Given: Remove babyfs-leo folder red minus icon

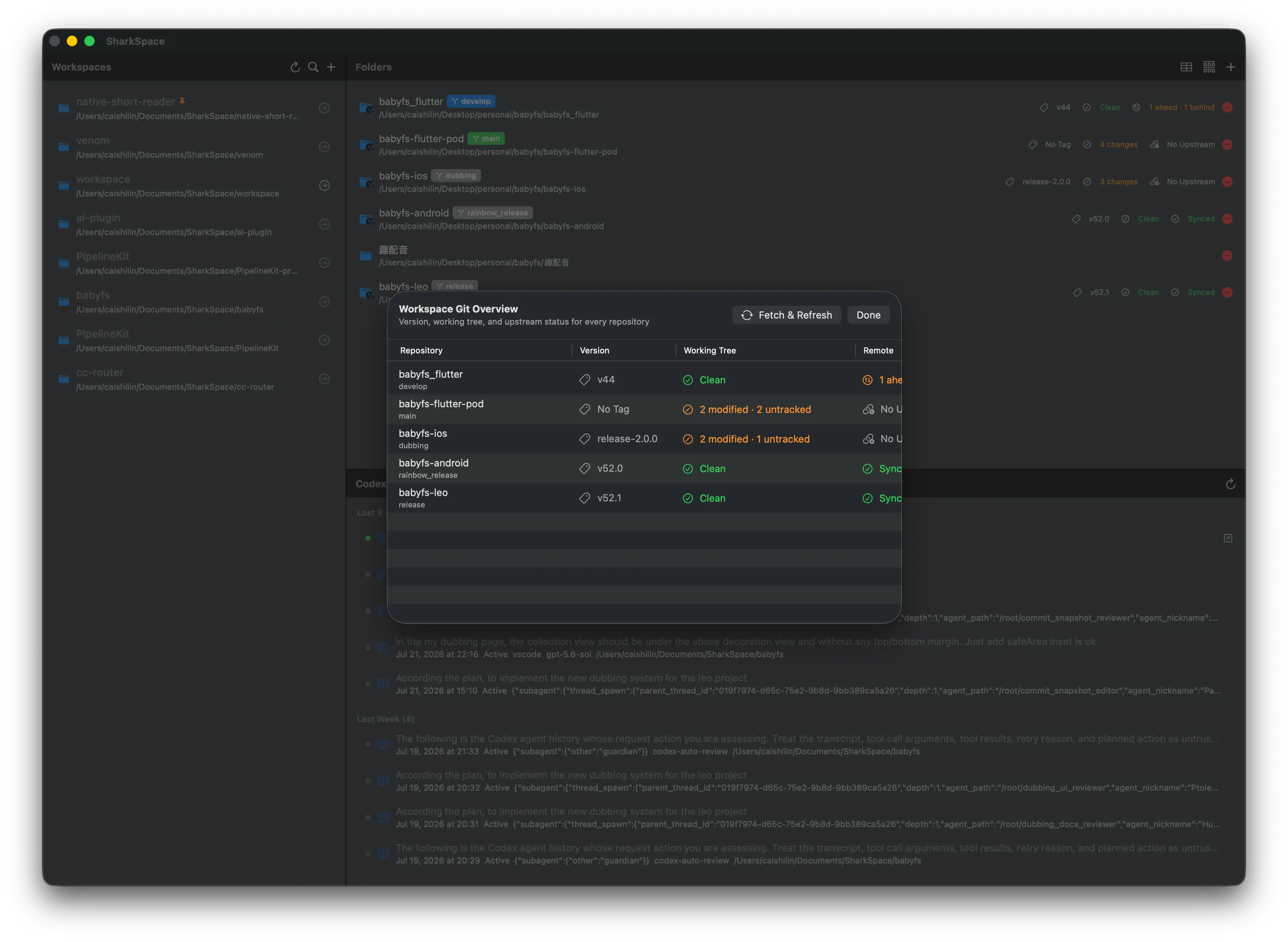Looking at the screenshot, I should click(1228, 292).
